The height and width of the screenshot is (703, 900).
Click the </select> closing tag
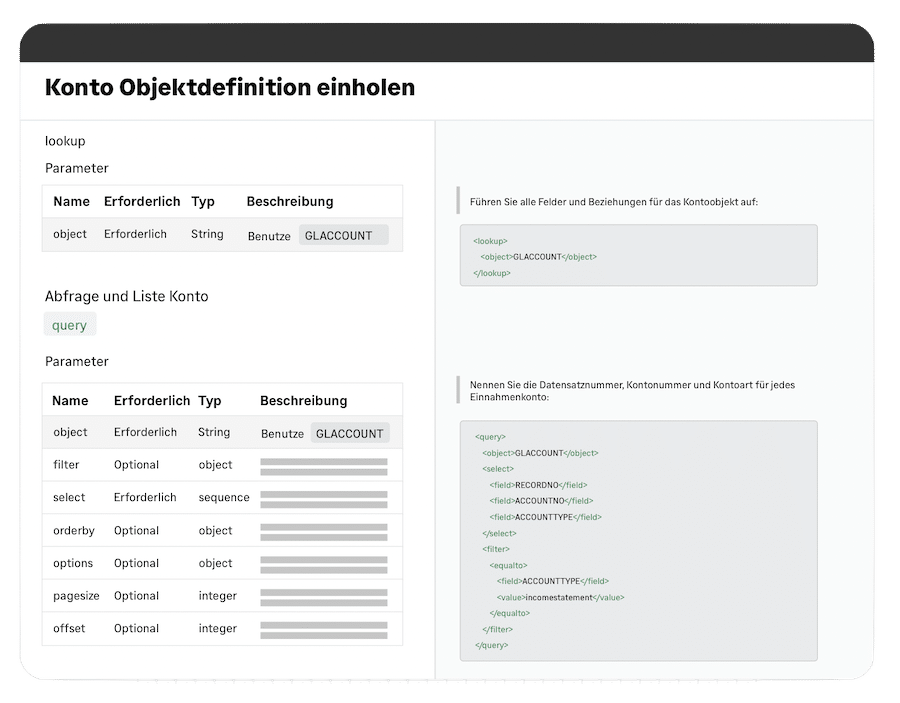coord(499,533)
